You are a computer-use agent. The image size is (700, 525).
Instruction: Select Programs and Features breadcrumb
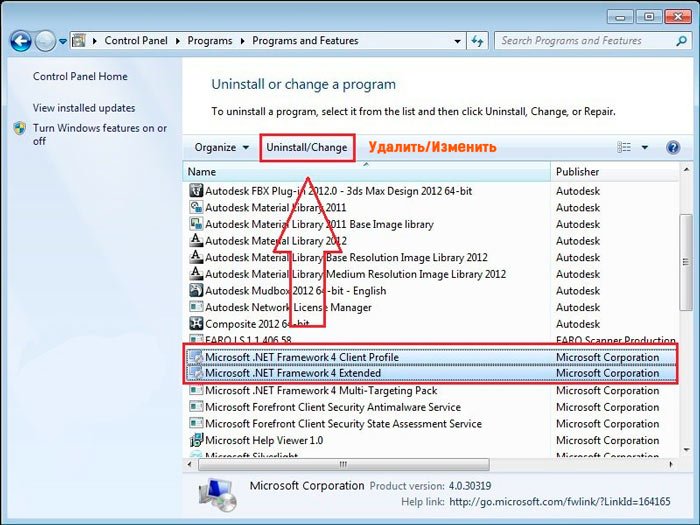[x=305, y=41]
